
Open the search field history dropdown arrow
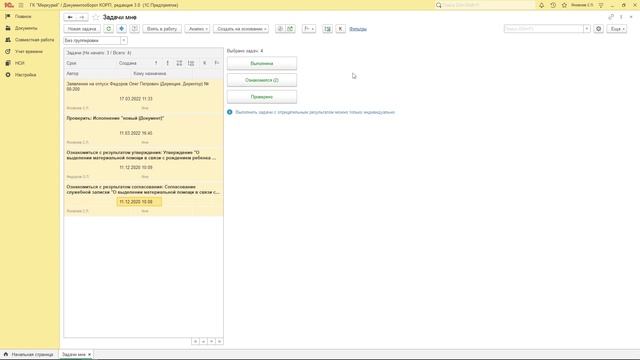pyautogui.click(x=587, y=29)
